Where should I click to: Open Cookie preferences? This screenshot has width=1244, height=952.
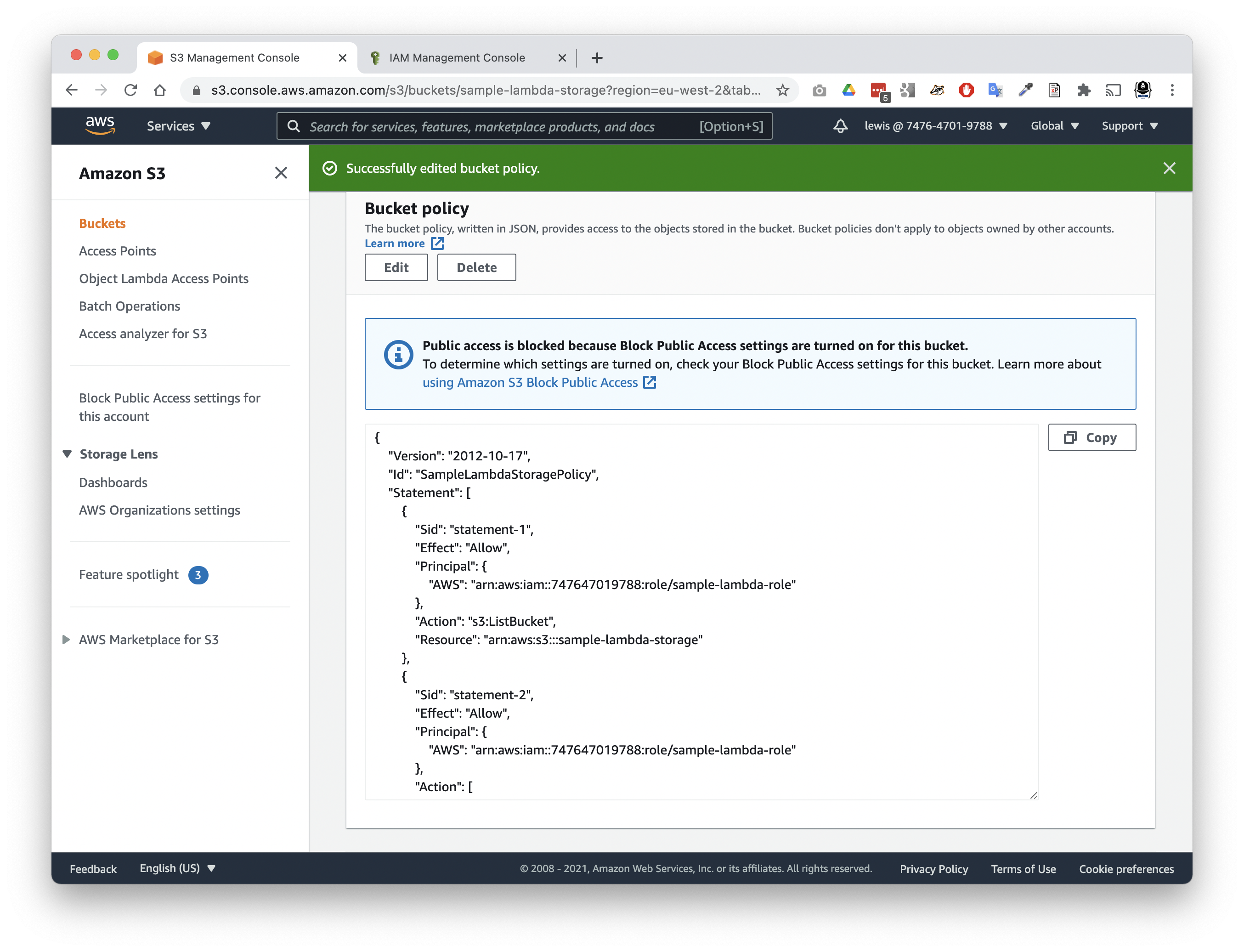[x=1126, y=869]
